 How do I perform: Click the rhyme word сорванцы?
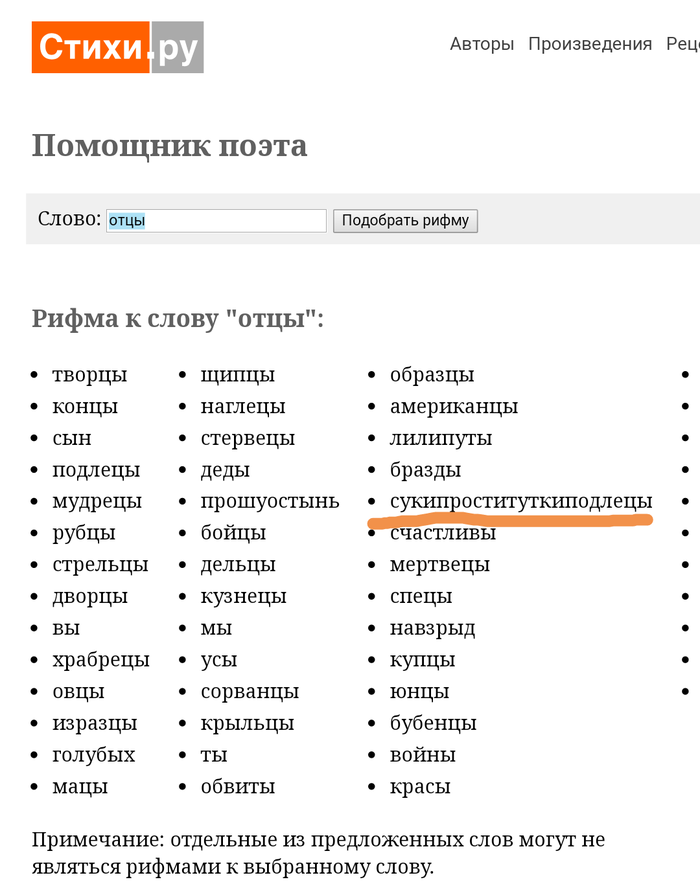coord(250,692)
